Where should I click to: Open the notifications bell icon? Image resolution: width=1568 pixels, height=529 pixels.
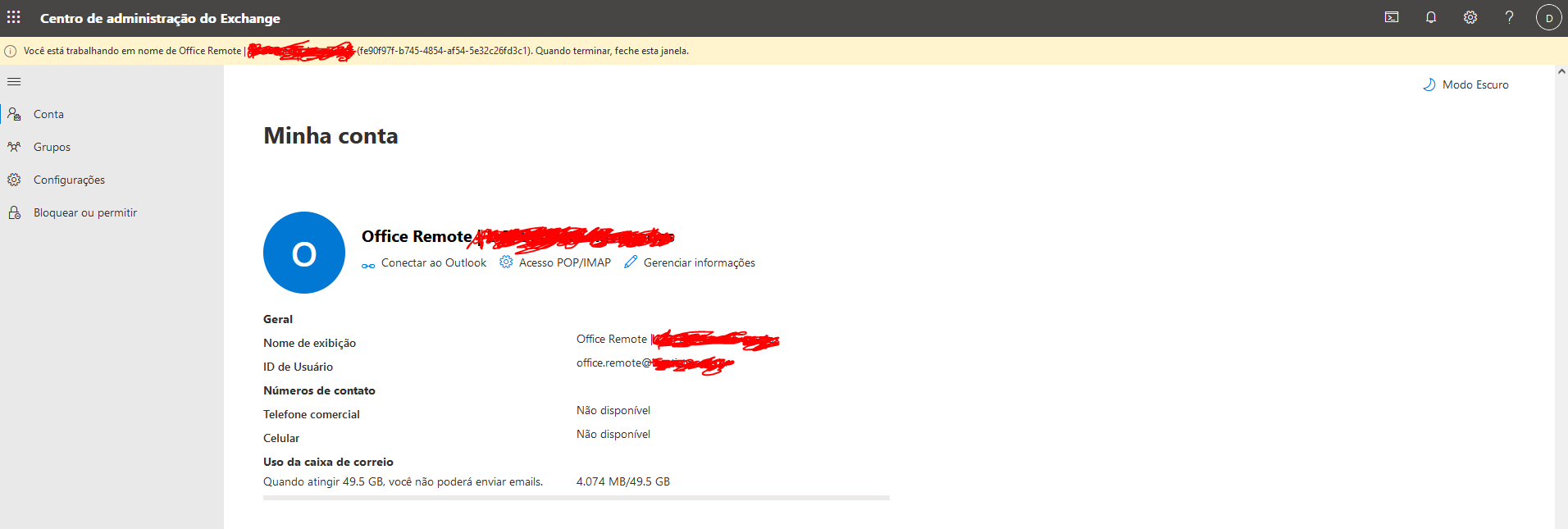tap(1431, 17)
